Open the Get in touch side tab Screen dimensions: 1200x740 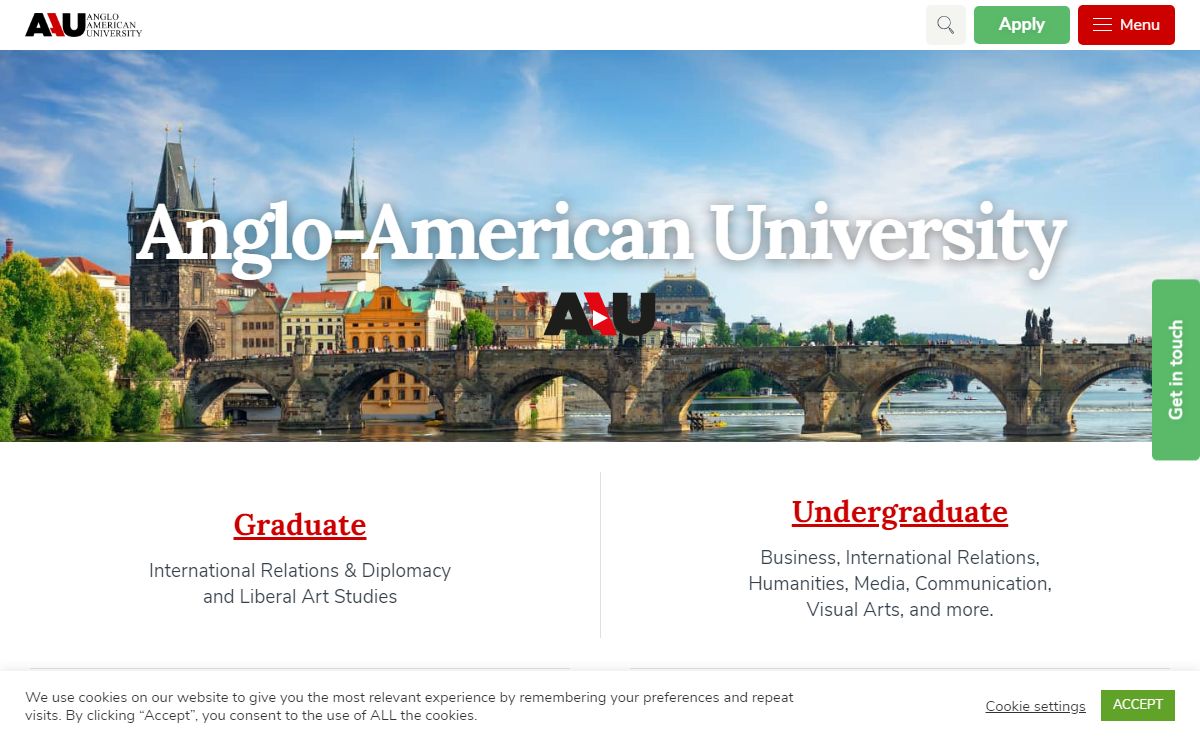[x=1176, y=370]
